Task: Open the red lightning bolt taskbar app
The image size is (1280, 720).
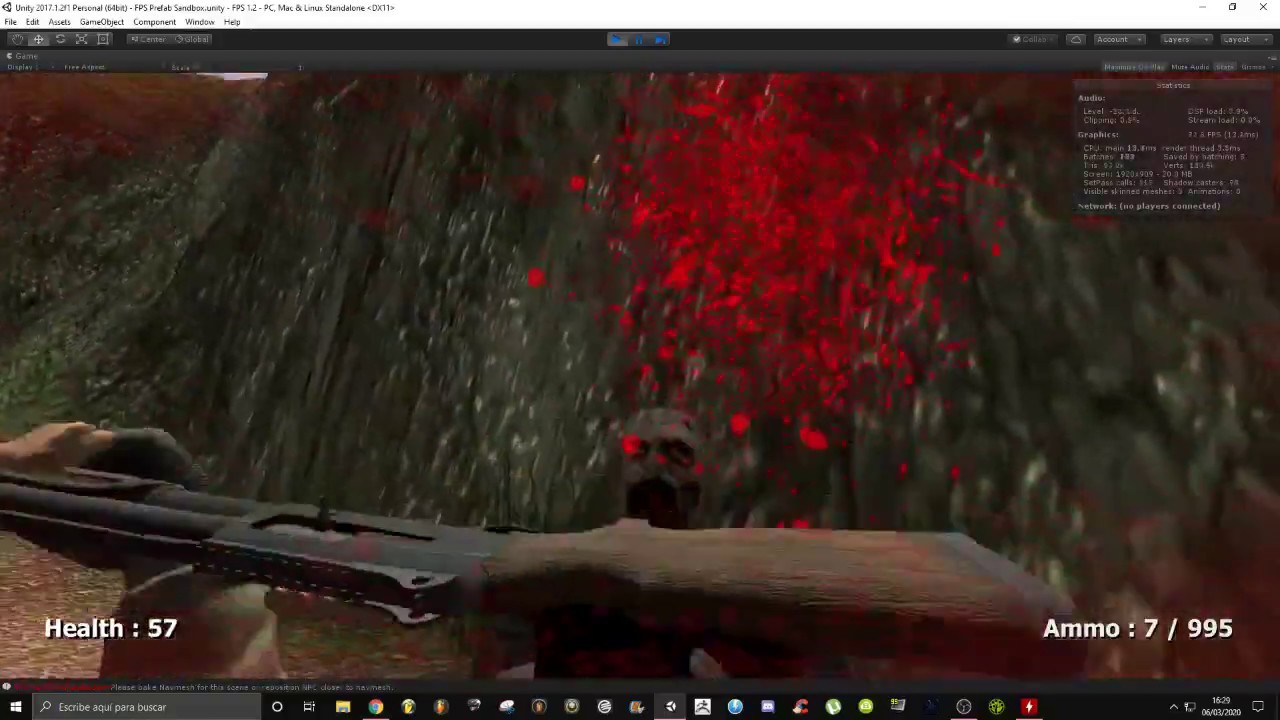Action: [x=1028, y=707]
